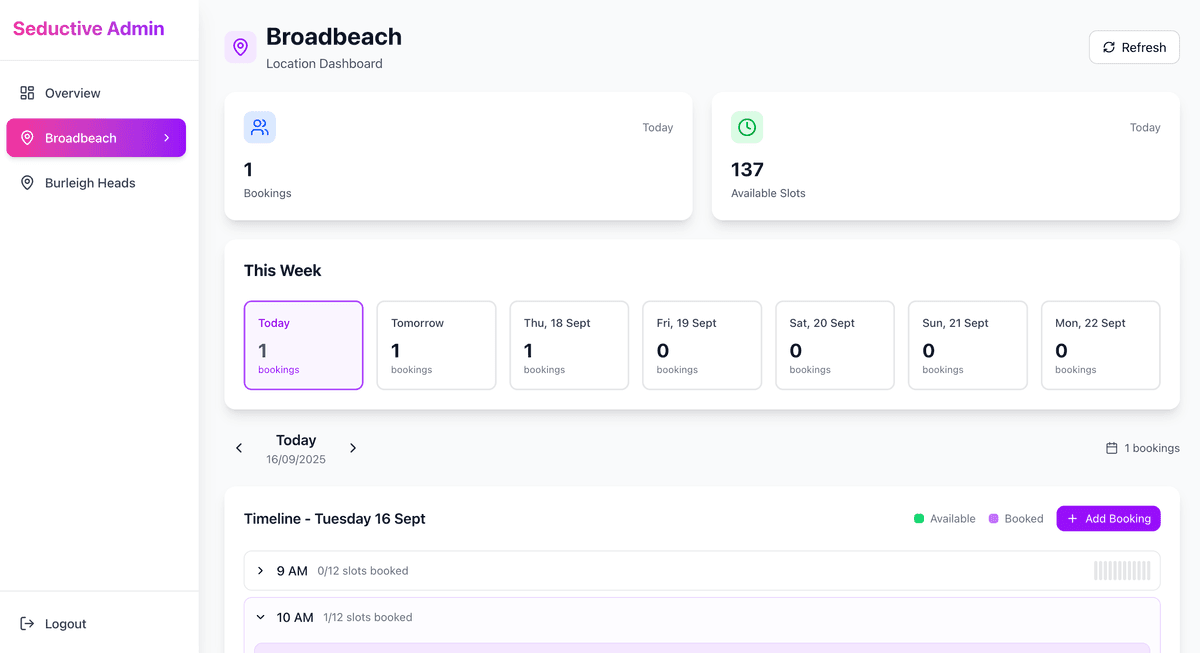Expand the 9 AM timeline row
The height and width of the screenshot is (653, 1200).
[262, 570]
